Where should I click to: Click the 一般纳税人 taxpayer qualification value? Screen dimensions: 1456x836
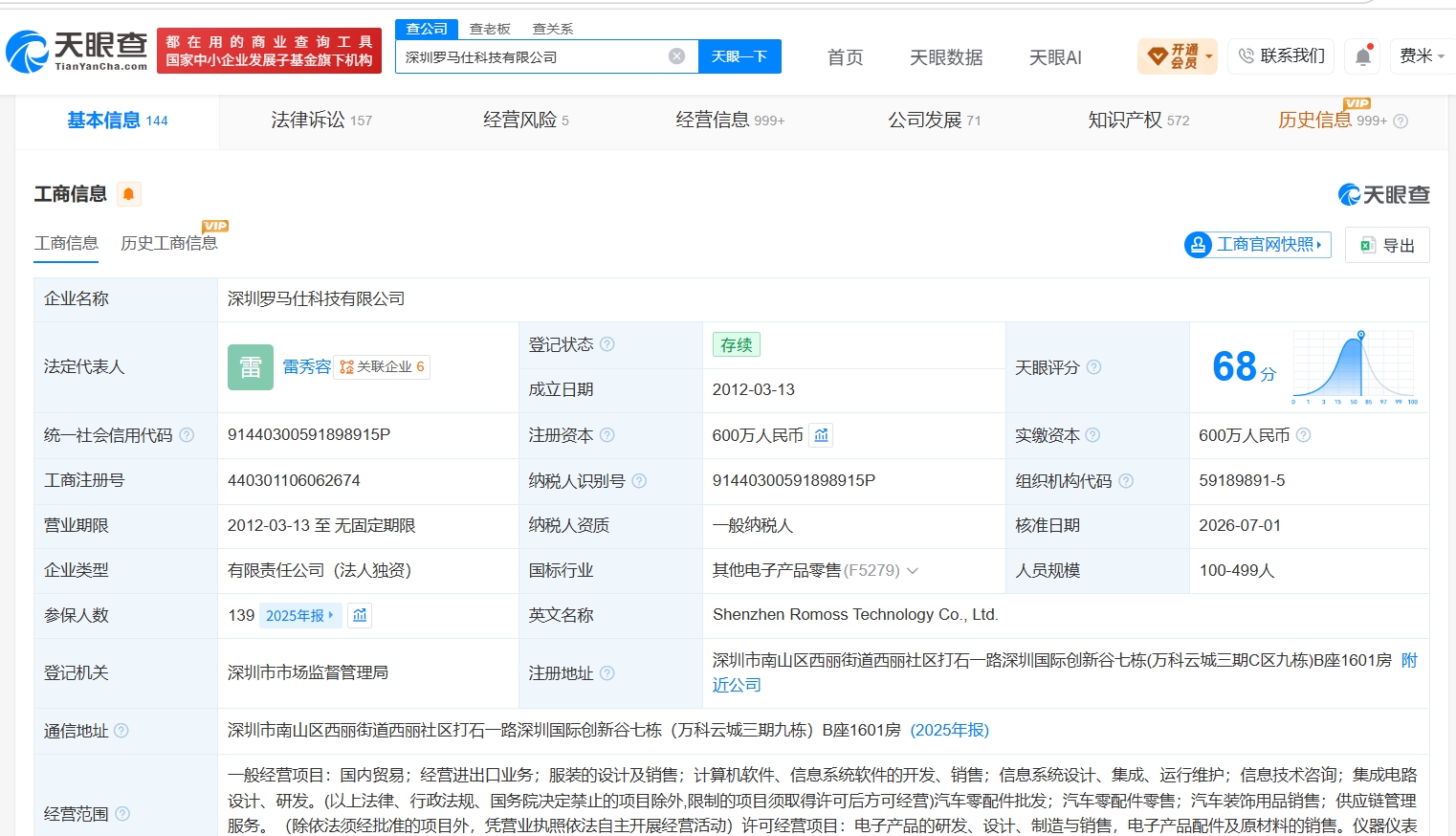pos(753,526)
